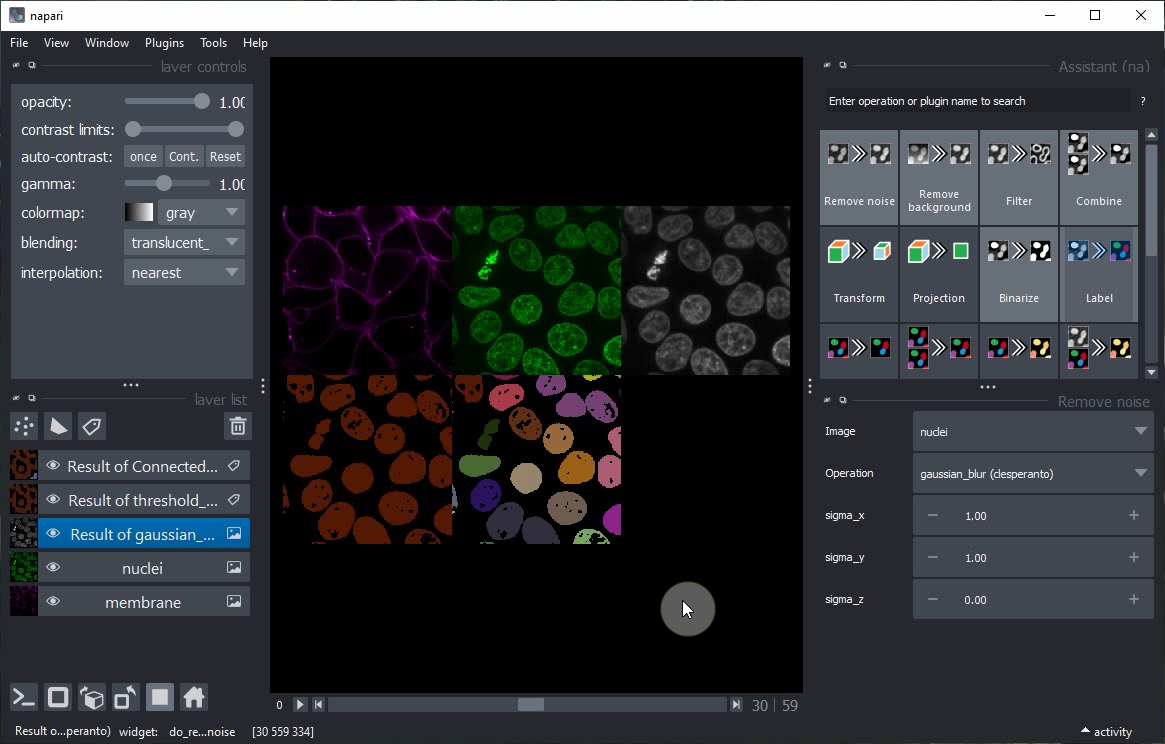Toggle 2D/3D view mode icon
Image resolution: width=1165 pixels, height=744 pixels.
click(58, 697)
